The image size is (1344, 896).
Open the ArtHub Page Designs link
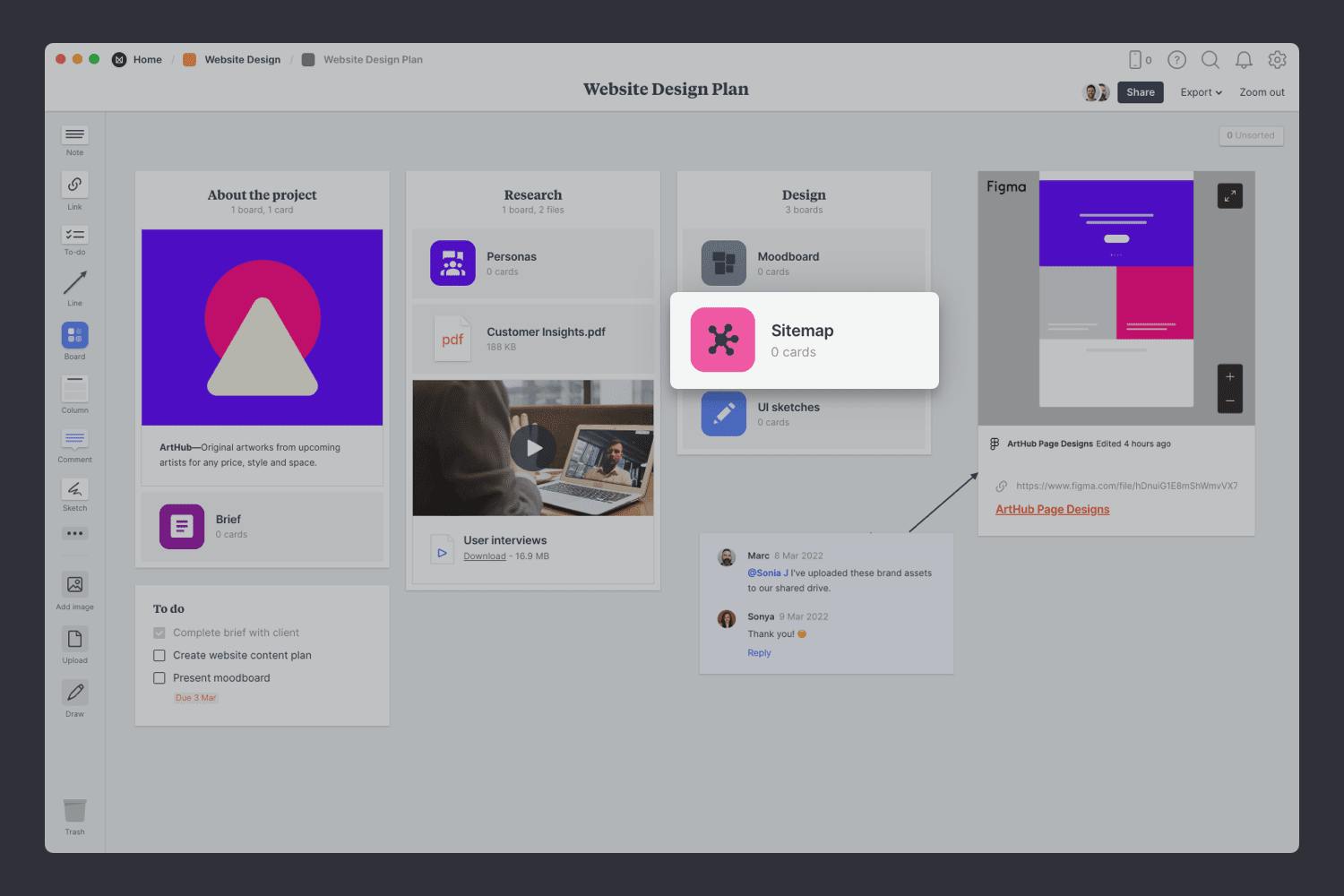[x=1052, y=510]
